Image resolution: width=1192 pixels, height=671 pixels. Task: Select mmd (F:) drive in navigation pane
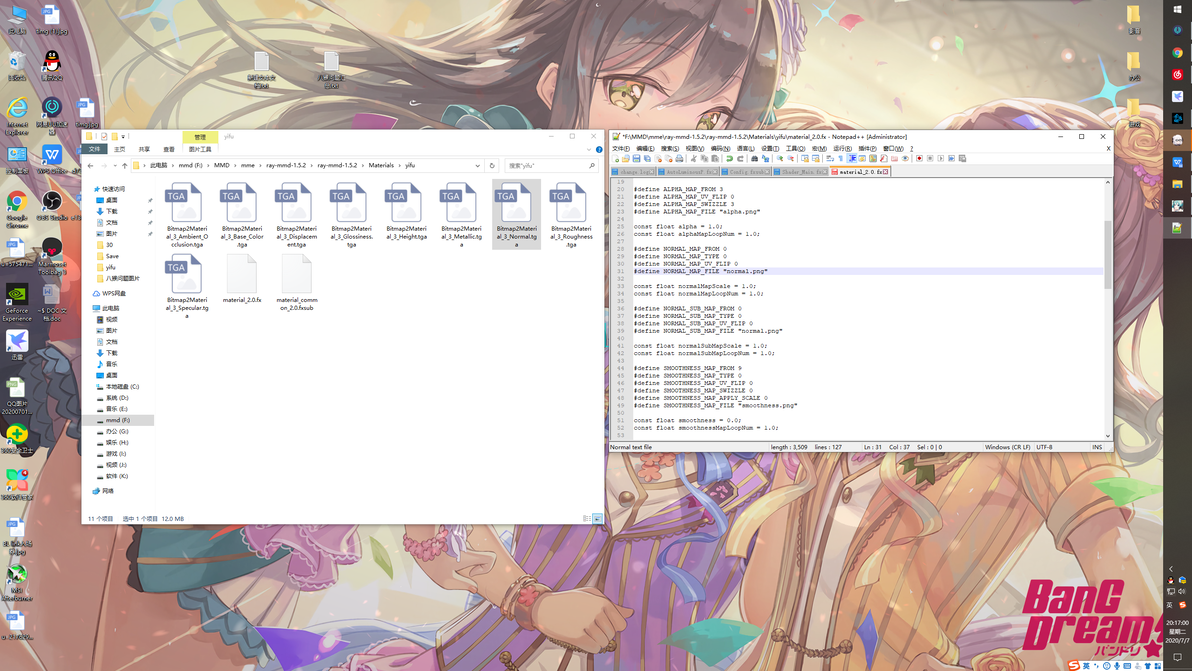(118, 420)
